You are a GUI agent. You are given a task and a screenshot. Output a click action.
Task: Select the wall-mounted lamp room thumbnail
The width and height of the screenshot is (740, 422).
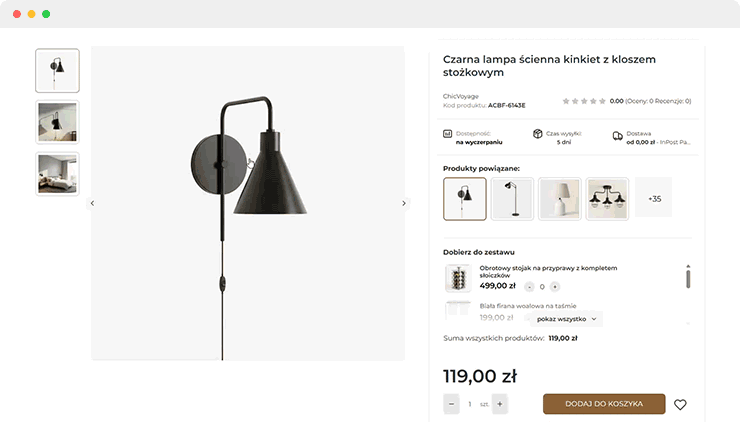pos(57,122)
